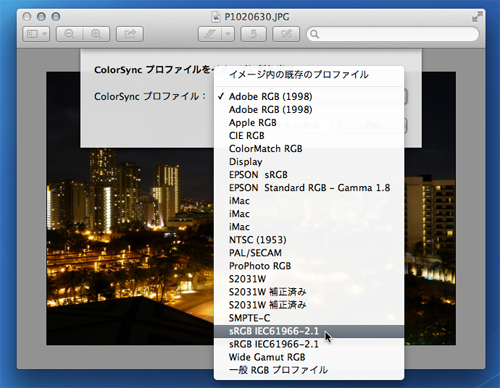
Task: Choose 一般 RGB プロファイル entry
Action: pos(309,370)
